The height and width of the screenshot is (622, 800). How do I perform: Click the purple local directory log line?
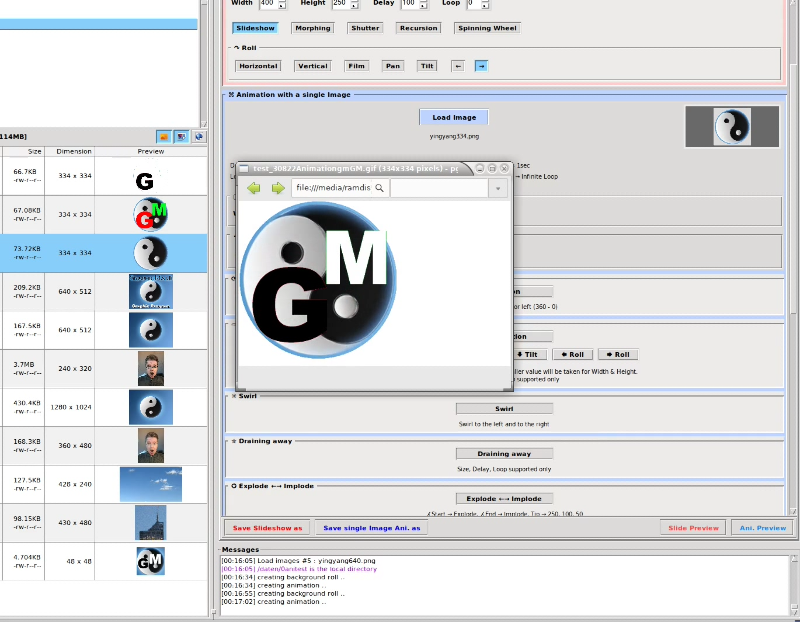tap(299, 568)
